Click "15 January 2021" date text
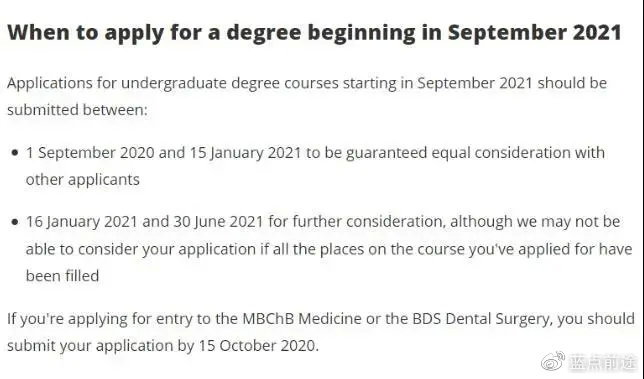 coord(245,153)
